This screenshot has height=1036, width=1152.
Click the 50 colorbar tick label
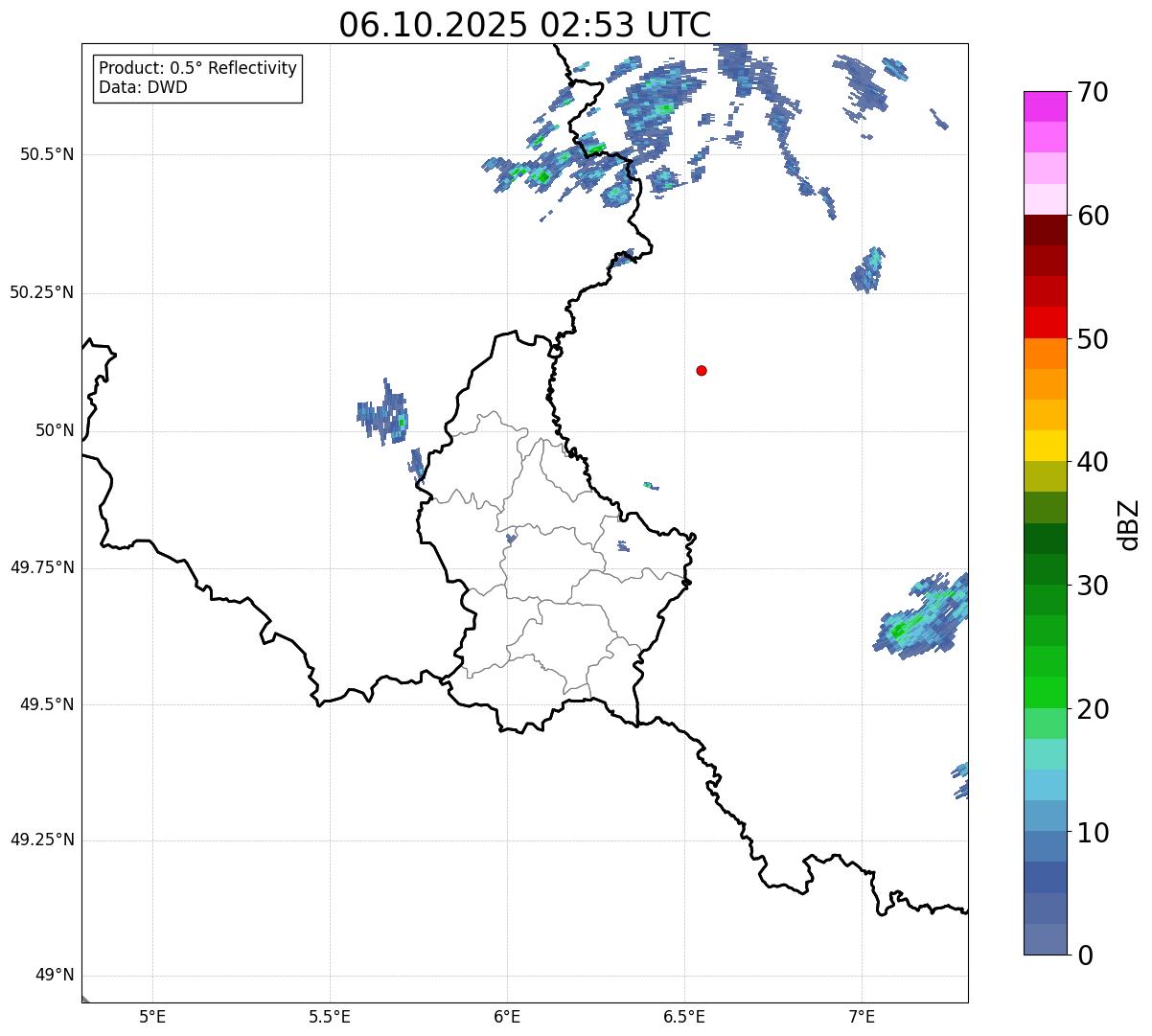[1093, 339]
